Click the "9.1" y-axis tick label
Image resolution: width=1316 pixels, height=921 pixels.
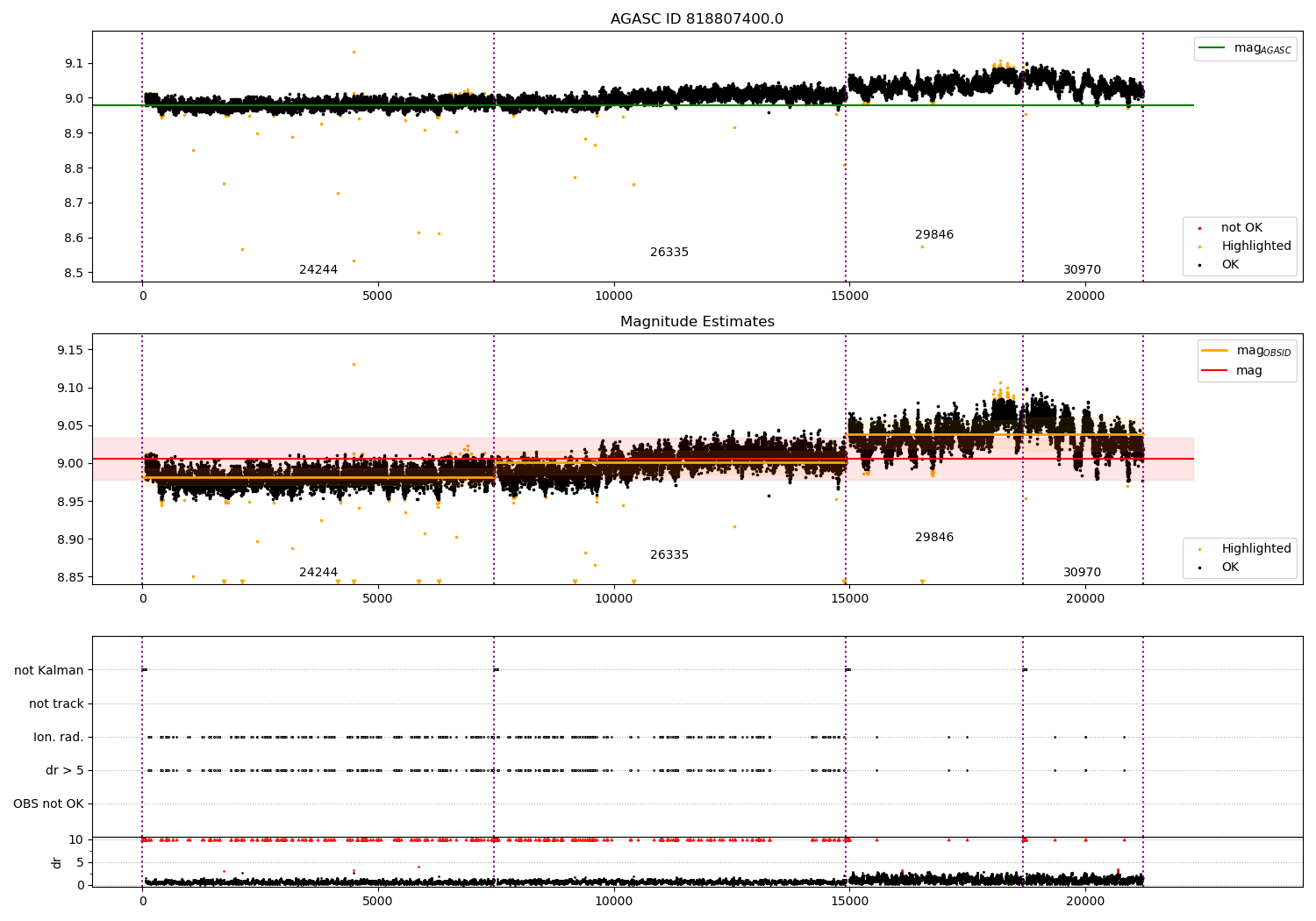tap(74, 63)
